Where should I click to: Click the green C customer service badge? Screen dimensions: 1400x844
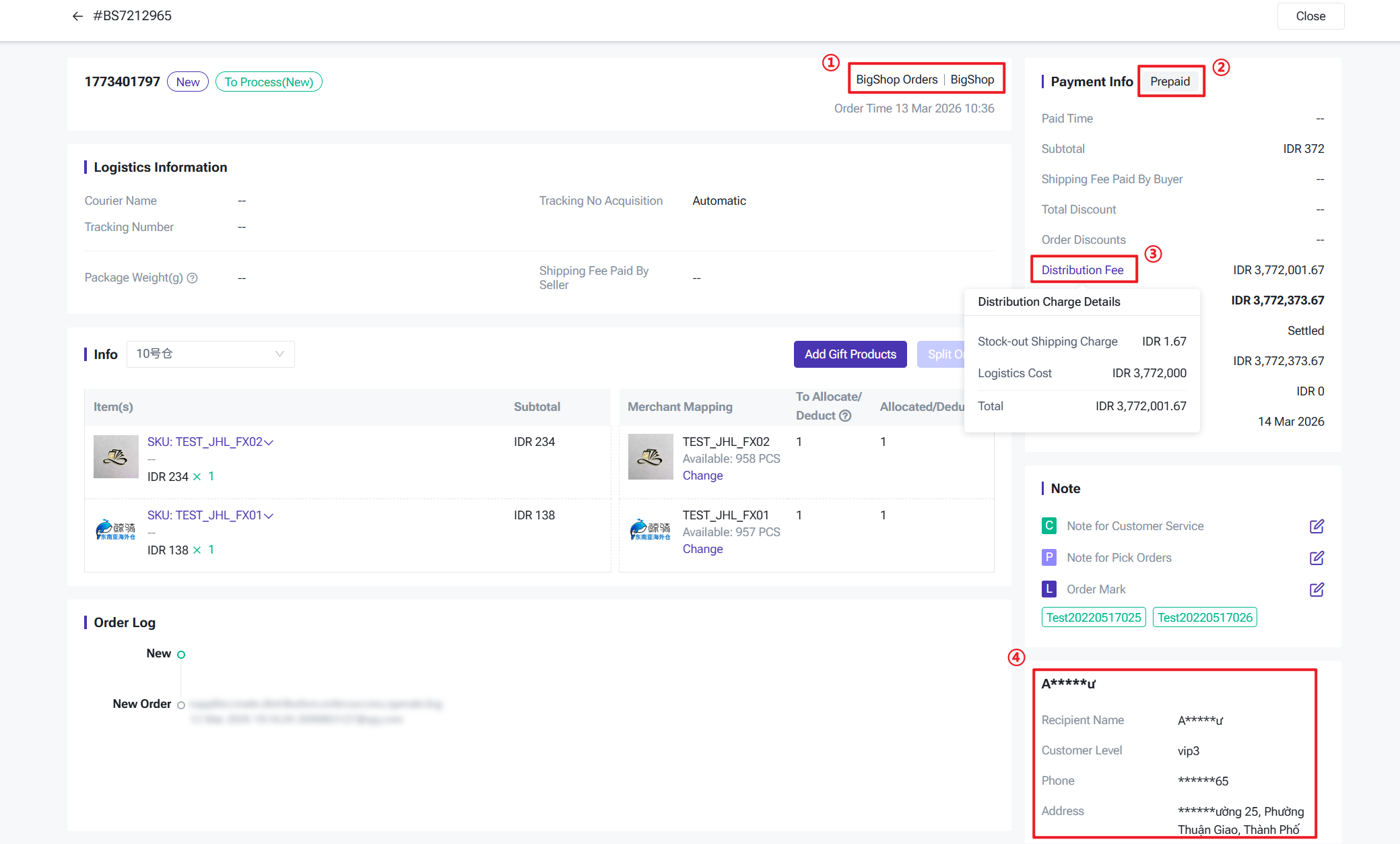(x=1048, y=526)
